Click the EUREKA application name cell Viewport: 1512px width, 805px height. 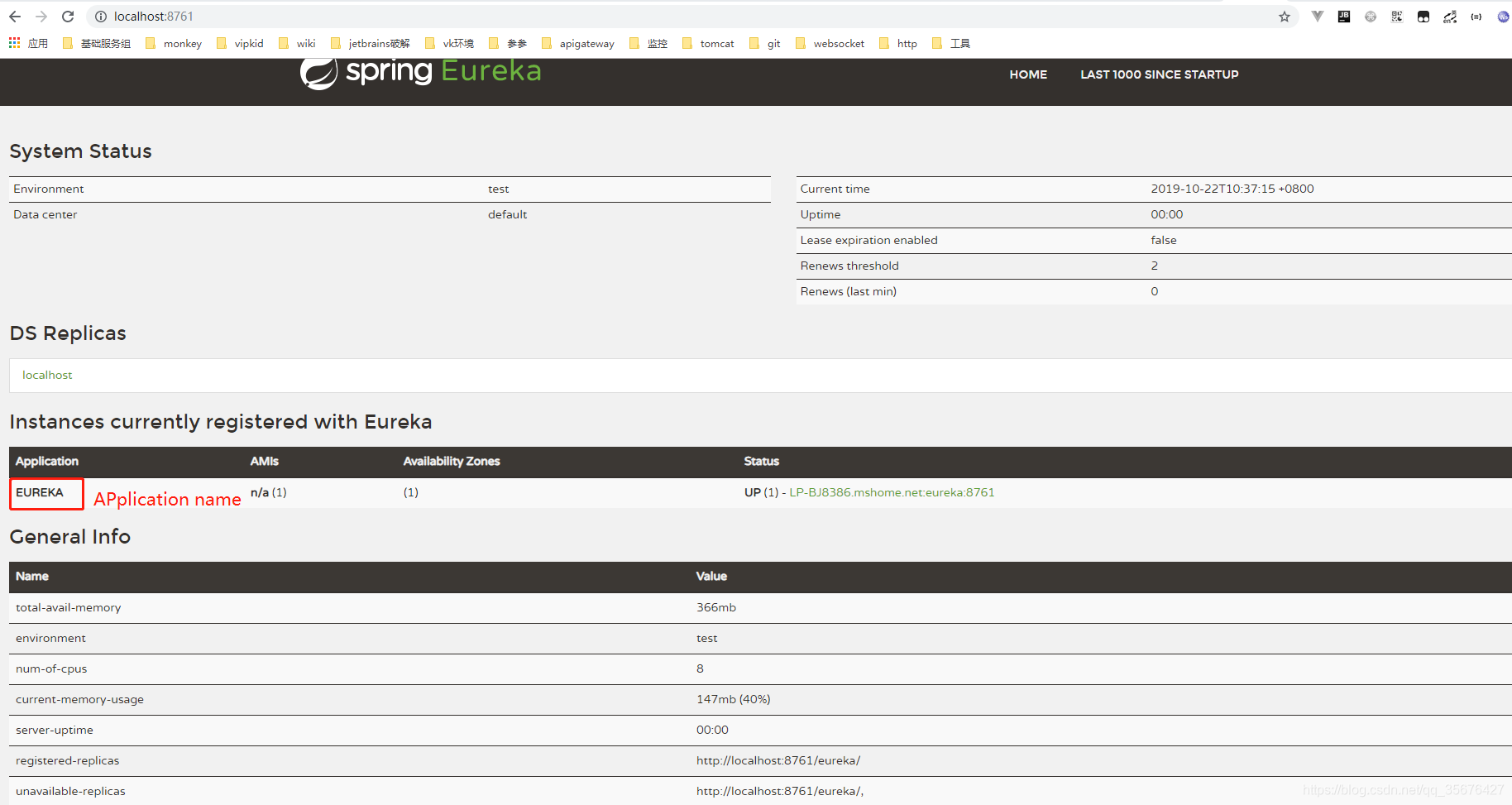40,492
